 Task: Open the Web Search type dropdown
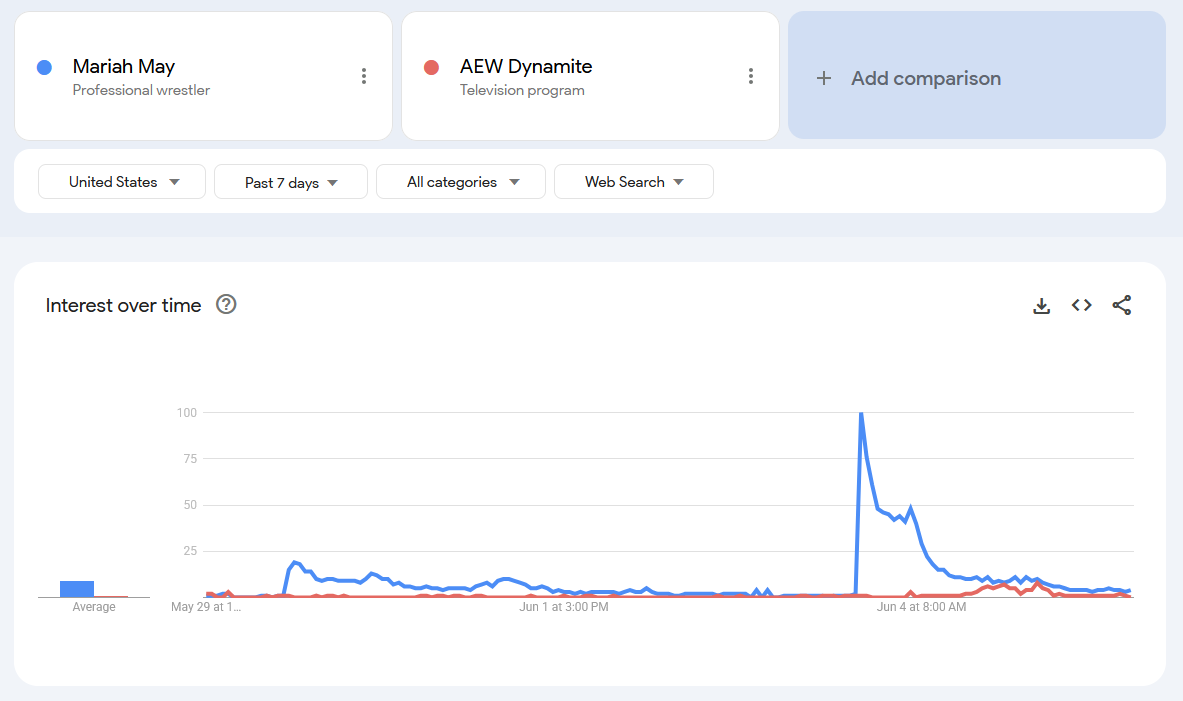click(634, 182)
